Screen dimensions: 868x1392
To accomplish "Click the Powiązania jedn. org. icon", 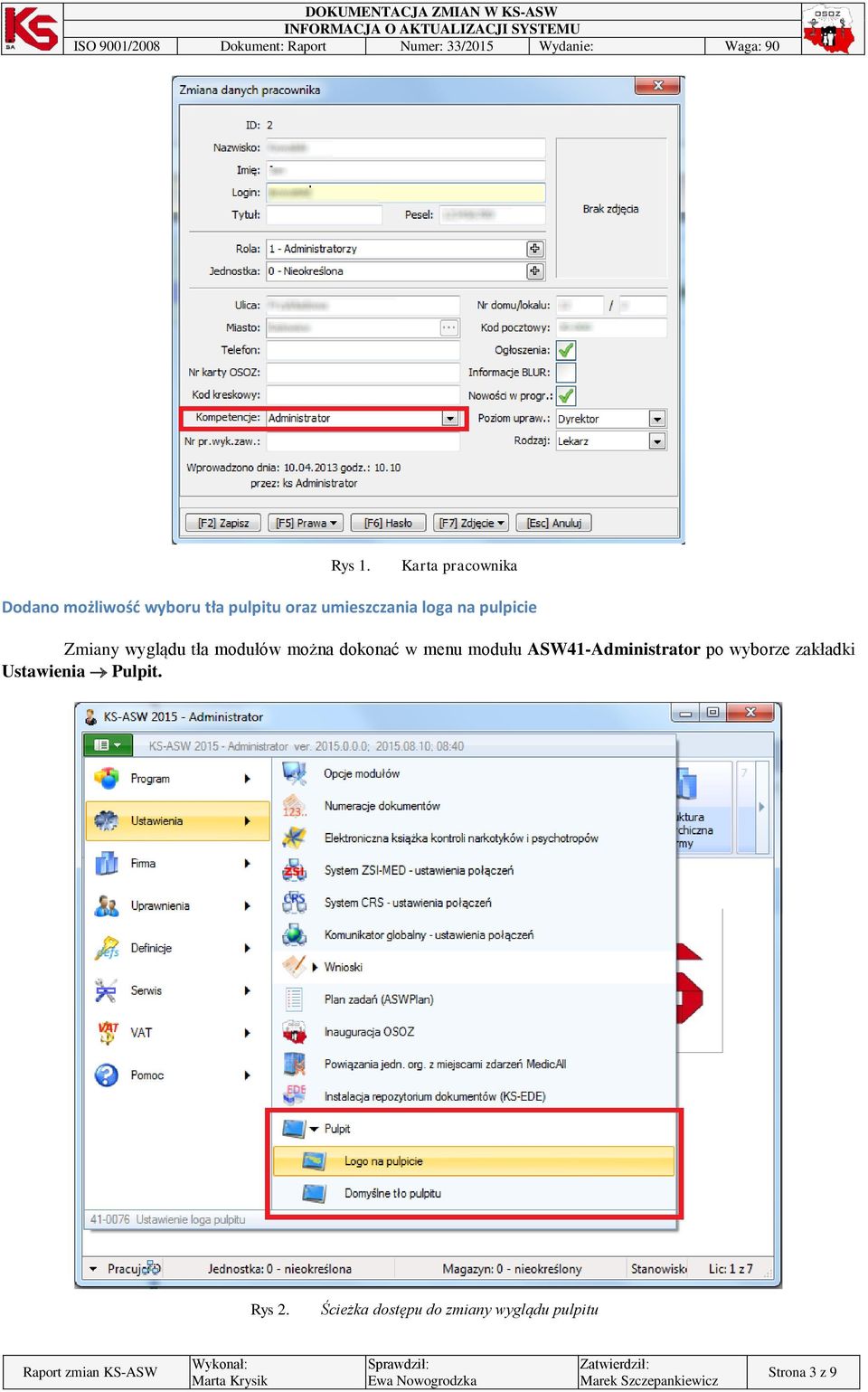I will [x=294, y=1064].
